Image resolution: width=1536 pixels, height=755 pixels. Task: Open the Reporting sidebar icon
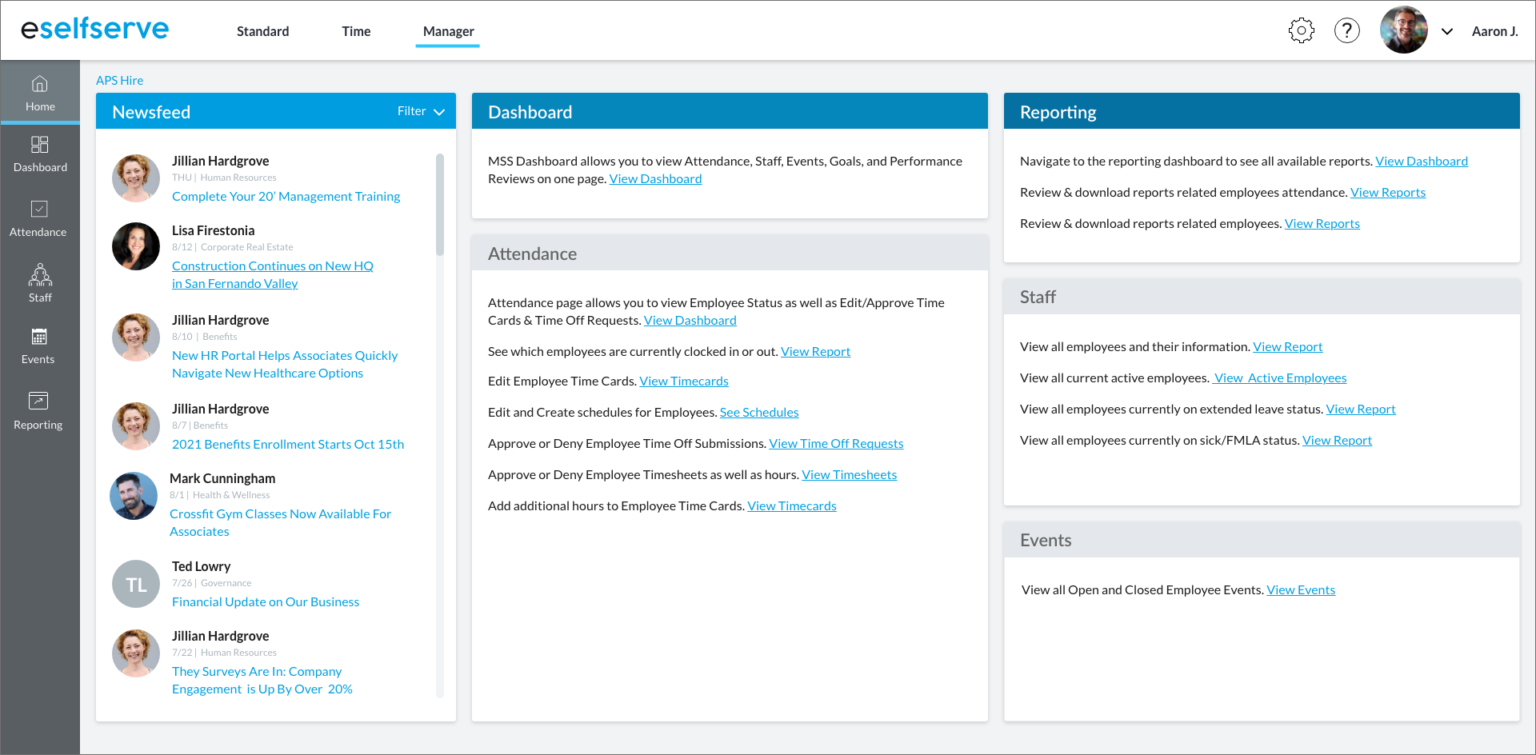pos(38,401)
